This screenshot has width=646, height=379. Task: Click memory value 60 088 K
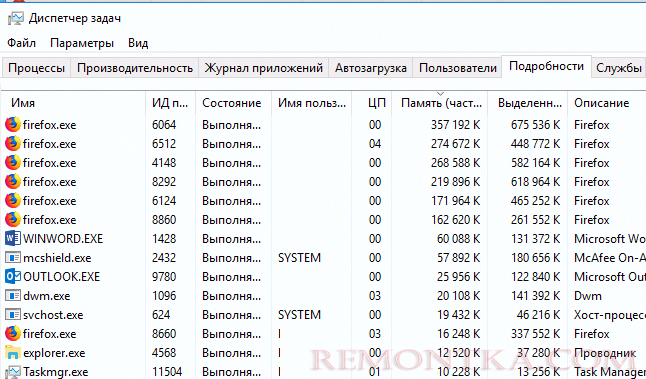pyautogui.click(x=459, y=239)
